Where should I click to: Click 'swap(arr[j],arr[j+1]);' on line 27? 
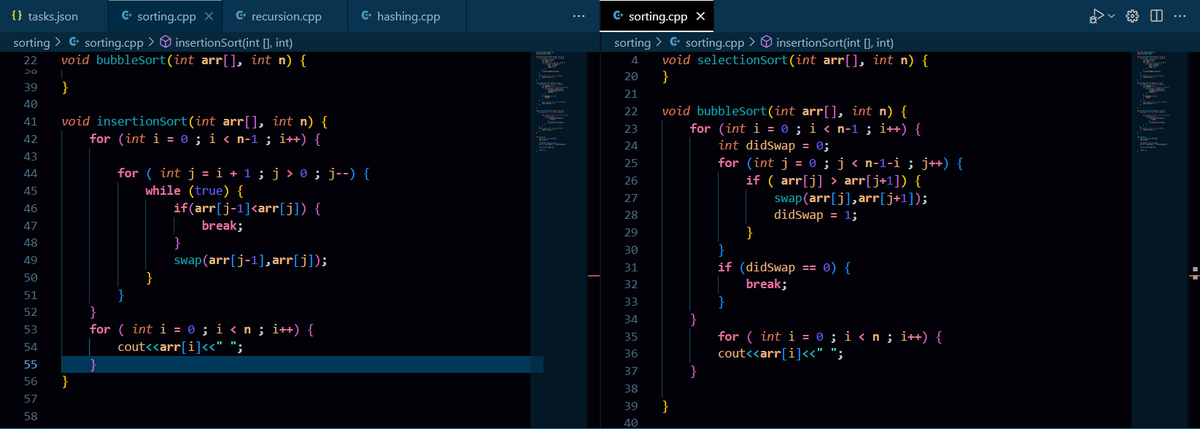pos(850,198)
